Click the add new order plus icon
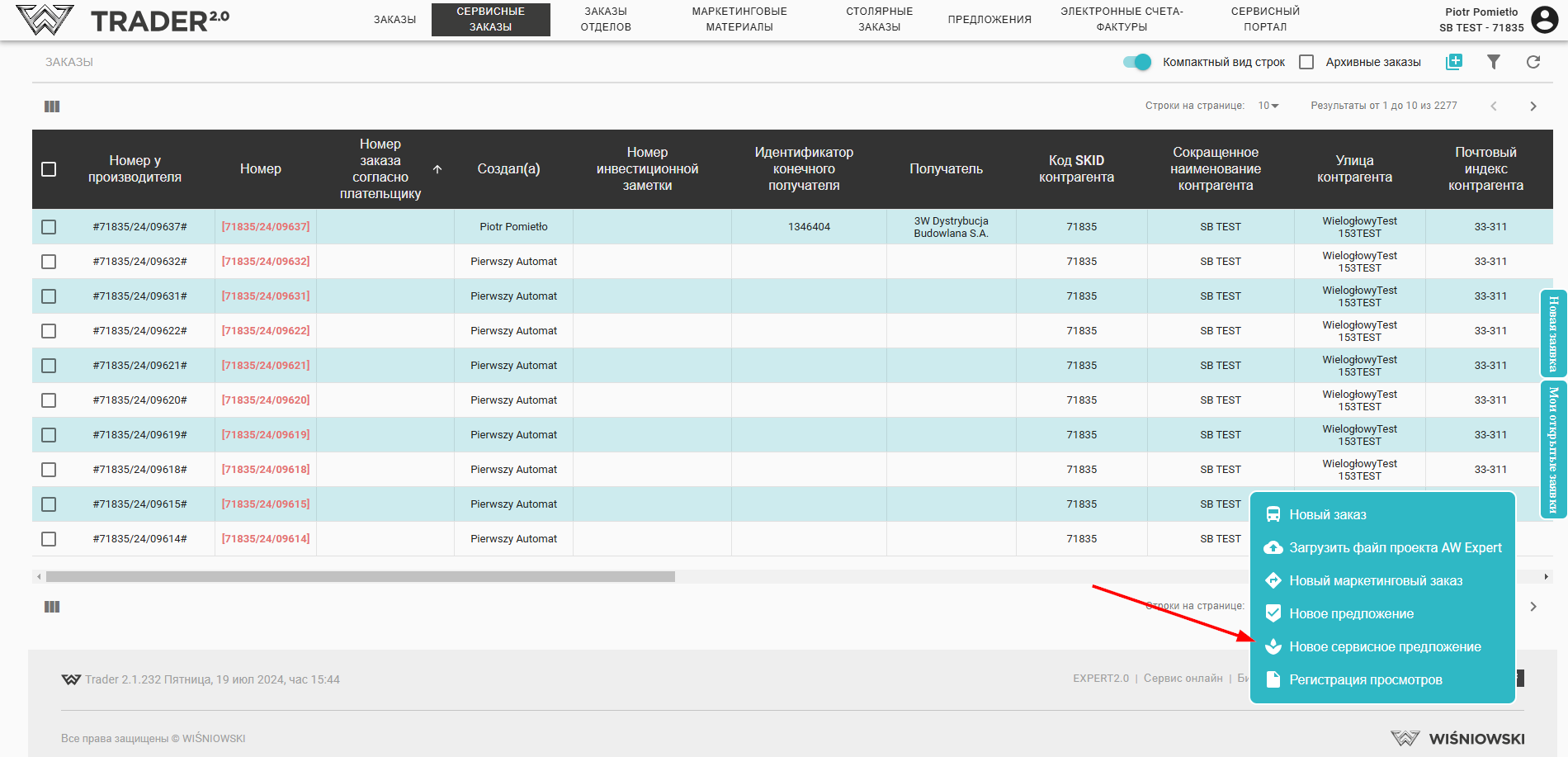 [1453, 62]
